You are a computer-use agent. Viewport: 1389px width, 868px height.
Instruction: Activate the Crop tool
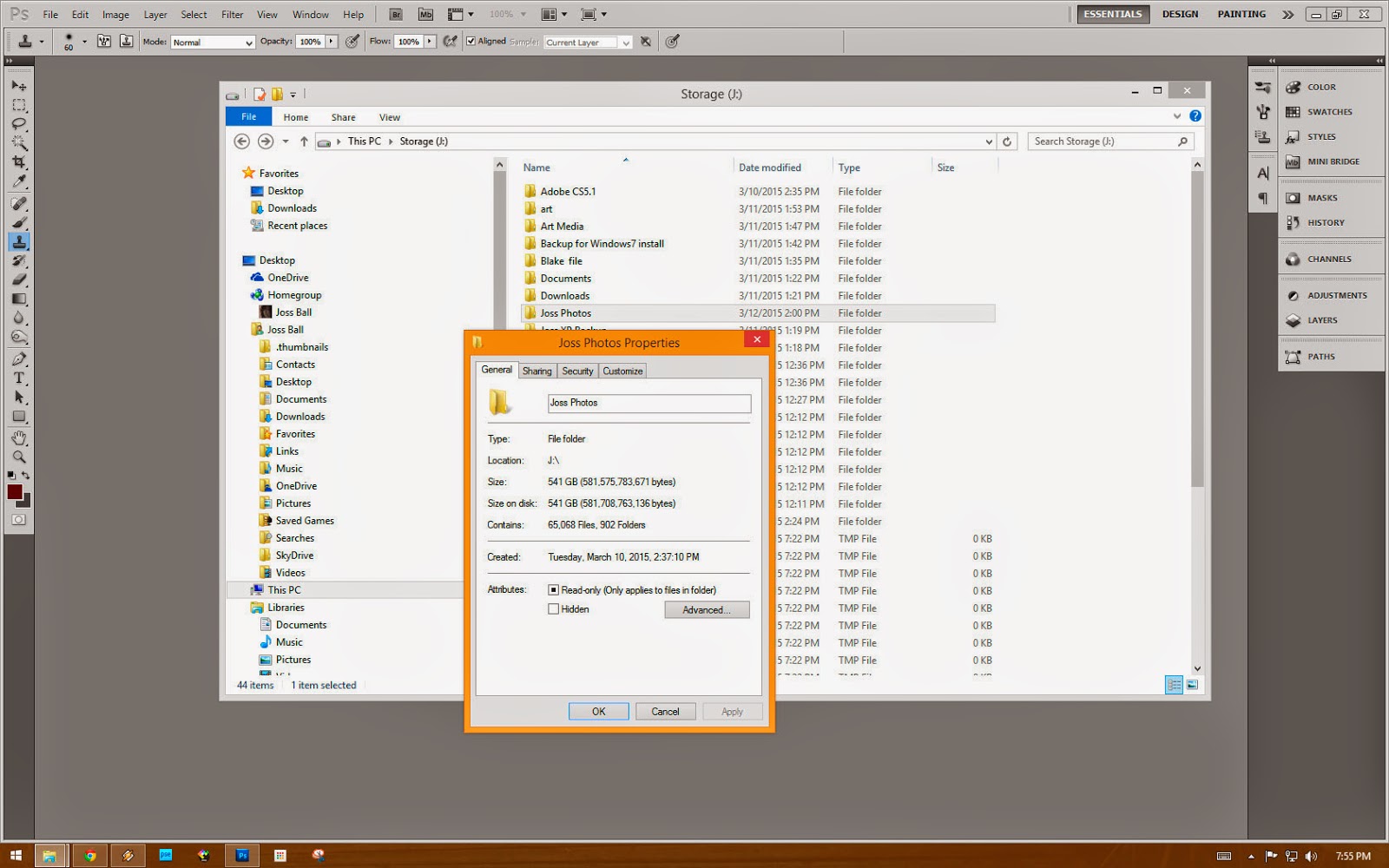pos(18,162)
